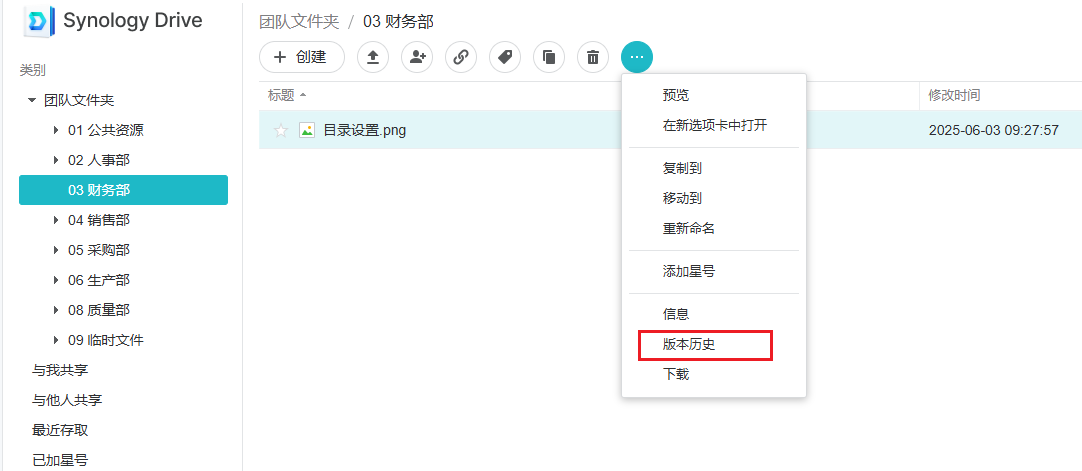Click the copy icon in toolbar

549,57
